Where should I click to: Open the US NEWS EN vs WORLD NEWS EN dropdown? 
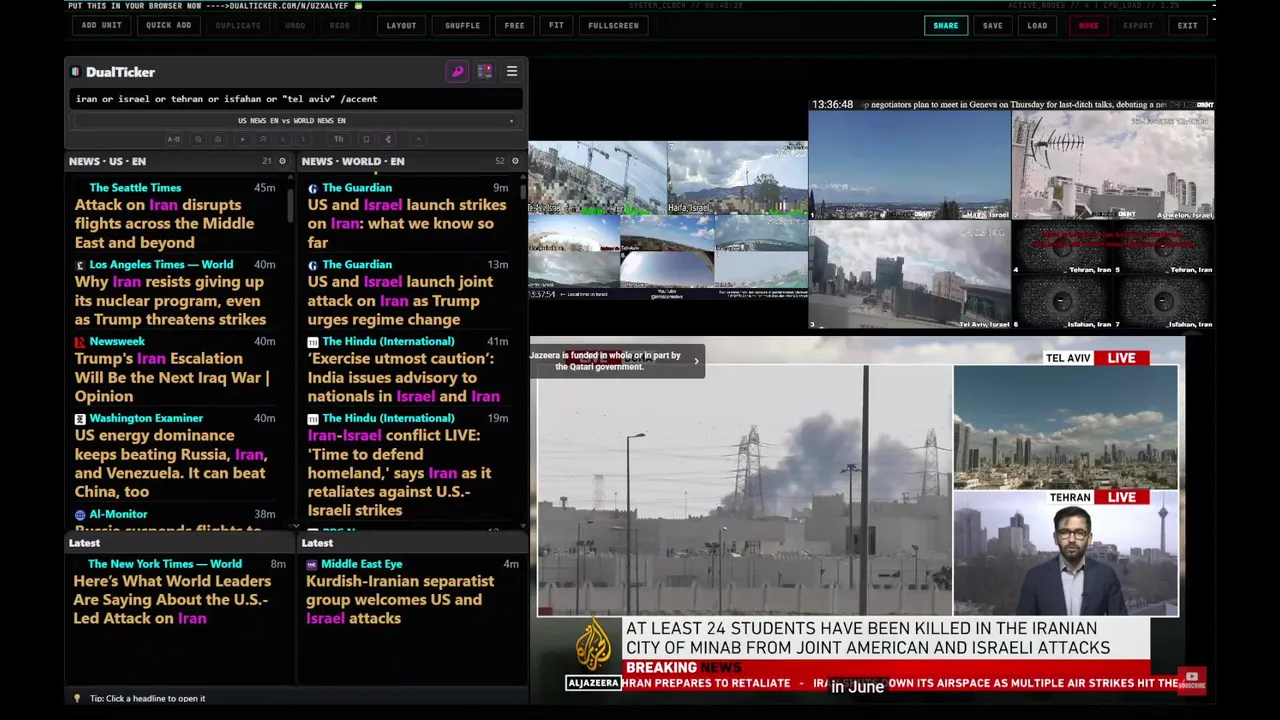tap(296, 121)
